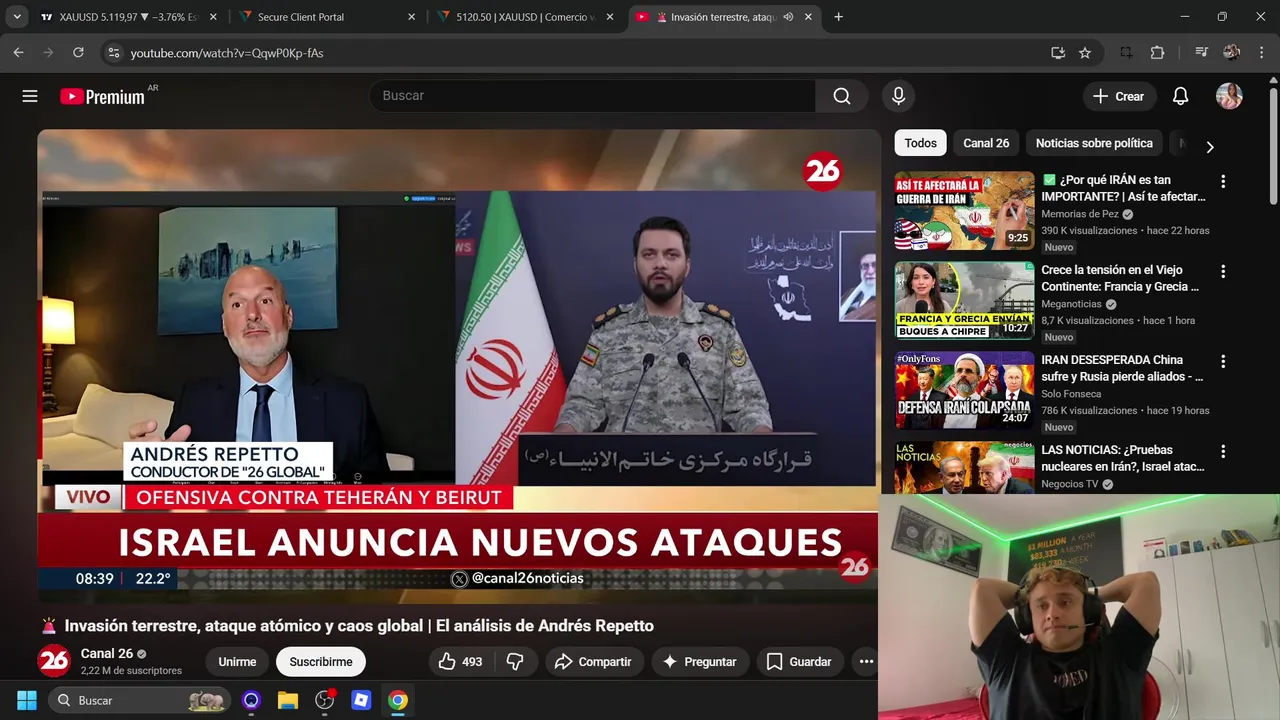Click the Windows taskbar search box

140,700
